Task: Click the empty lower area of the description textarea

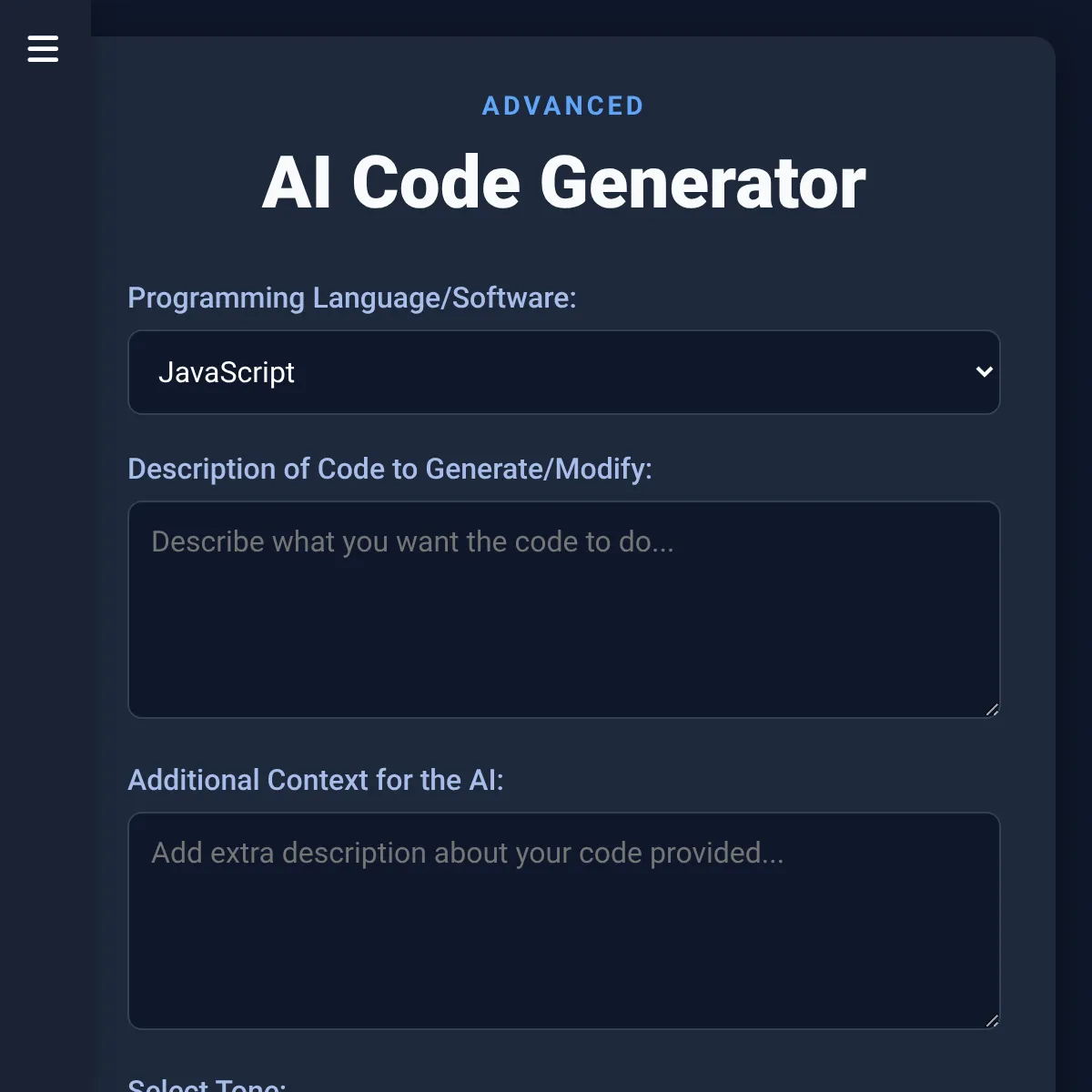Action: pos(563,664)
